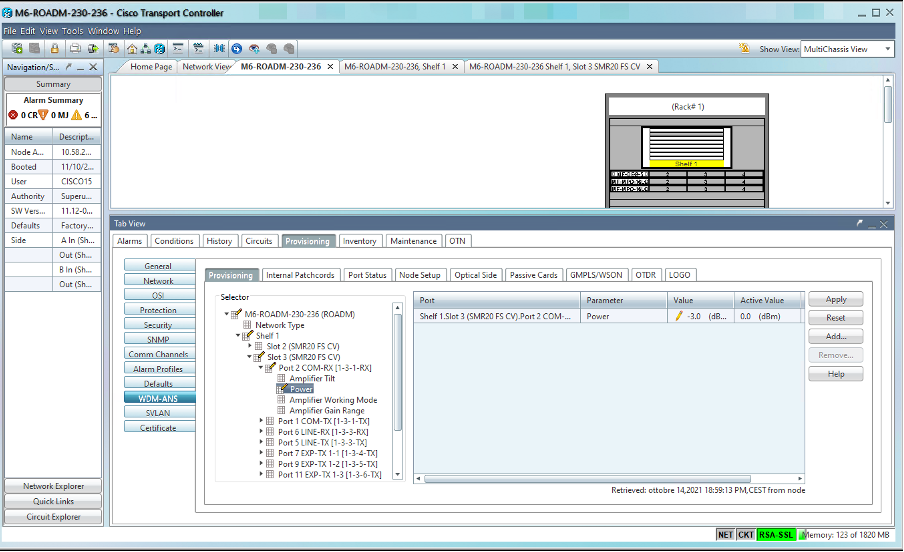
Task: Close the Shelf 1 tab
Action: tap(455, 67)
